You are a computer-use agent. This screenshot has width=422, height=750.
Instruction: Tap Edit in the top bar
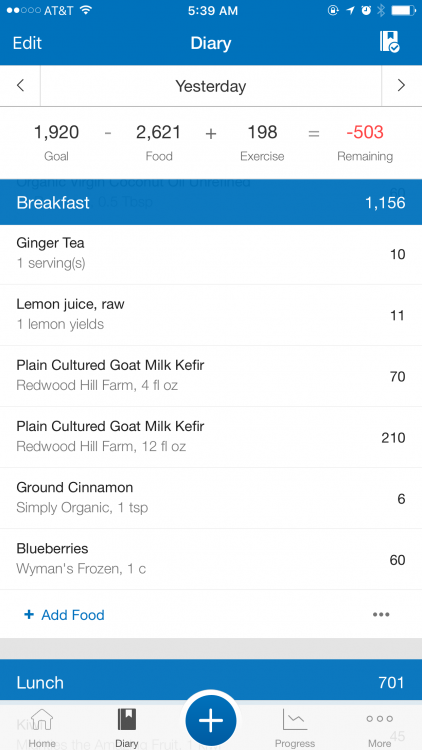pos(27,43)
